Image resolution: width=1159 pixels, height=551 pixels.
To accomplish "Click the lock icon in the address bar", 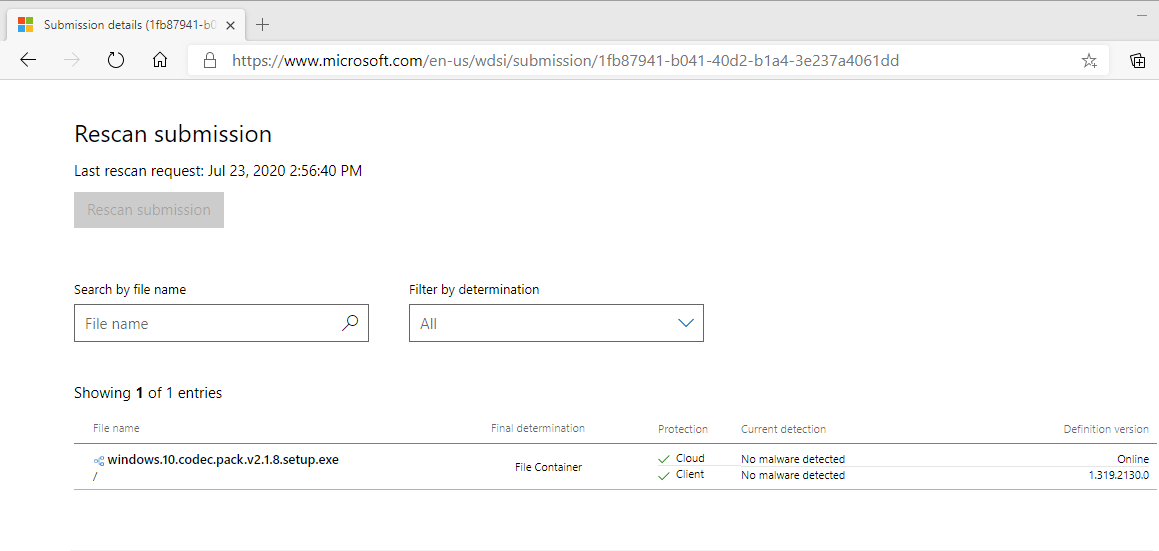I will pos(210,61).
